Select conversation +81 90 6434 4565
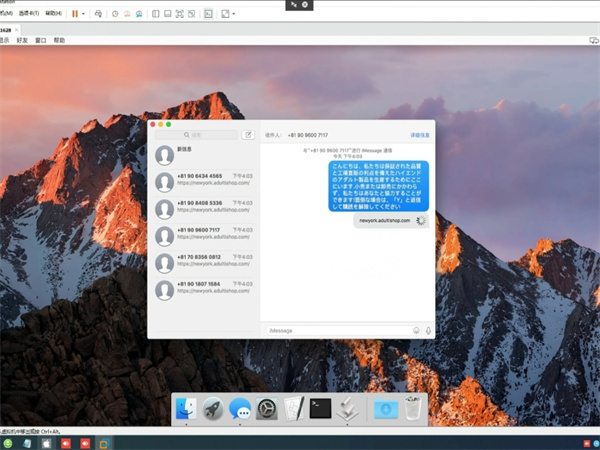This screenshot has width=600, height=450. click(x=203, y=181)
